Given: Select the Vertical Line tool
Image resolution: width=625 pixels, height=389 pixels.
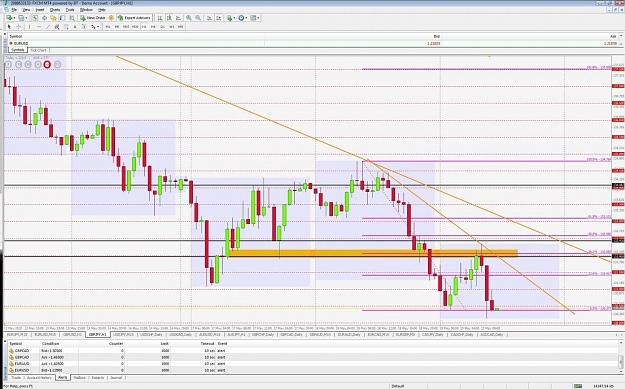Looking at the screenshot, I should [x=29, y=27].
